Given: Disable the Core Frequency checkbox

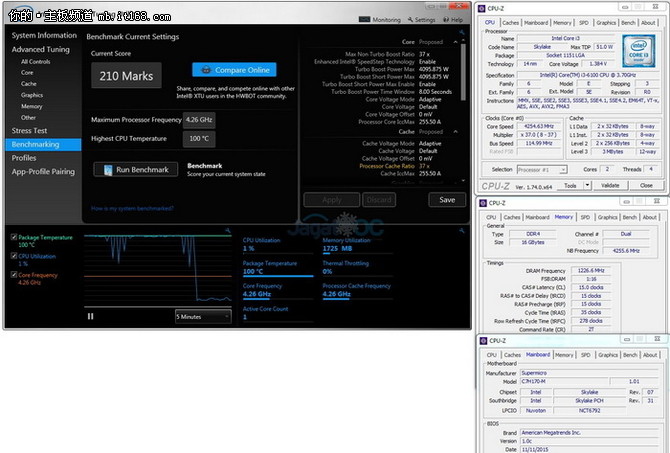Looking at the screenshot, I should [x=13, y=274].
